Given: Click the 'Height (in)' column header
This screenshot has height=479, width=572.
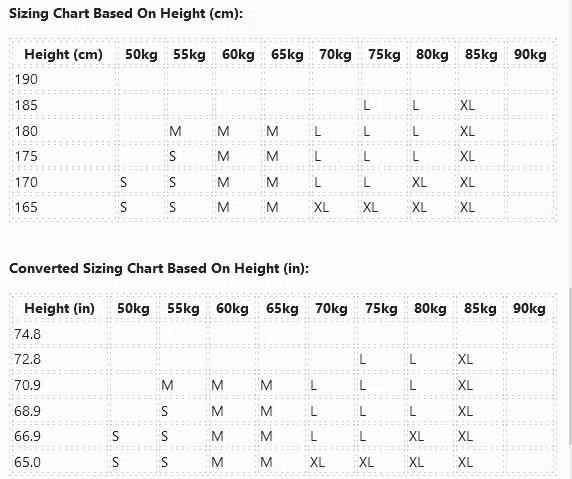Looking at the screenshot, I should (x=59, y=308).
